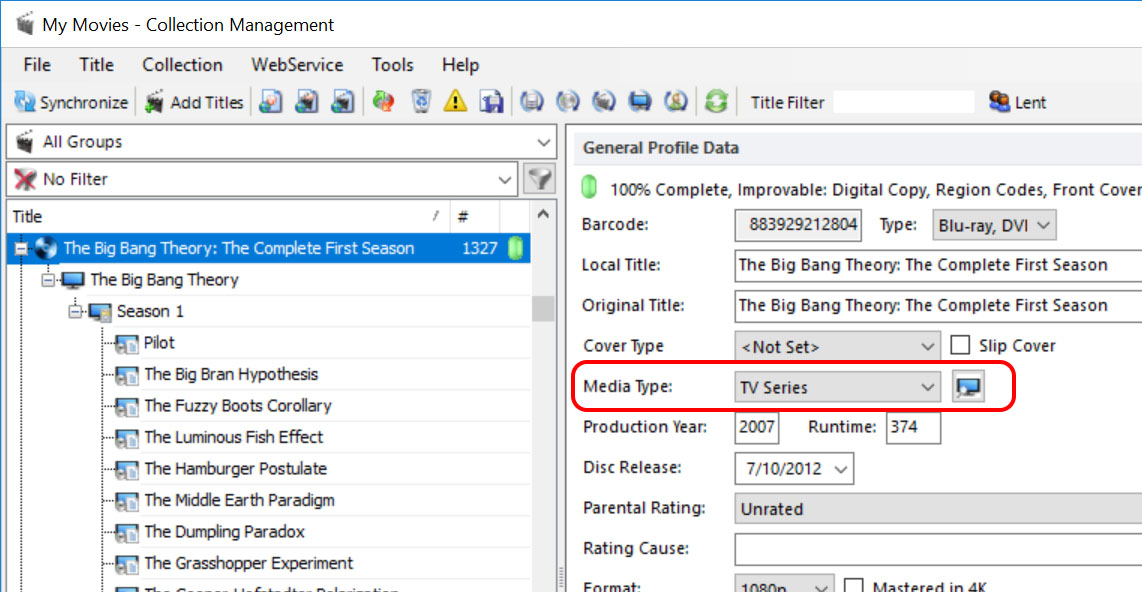Click the episode icon next to The Hamburger Postulate
Screen dimensions: 1142x592
[x=127, y=470]
